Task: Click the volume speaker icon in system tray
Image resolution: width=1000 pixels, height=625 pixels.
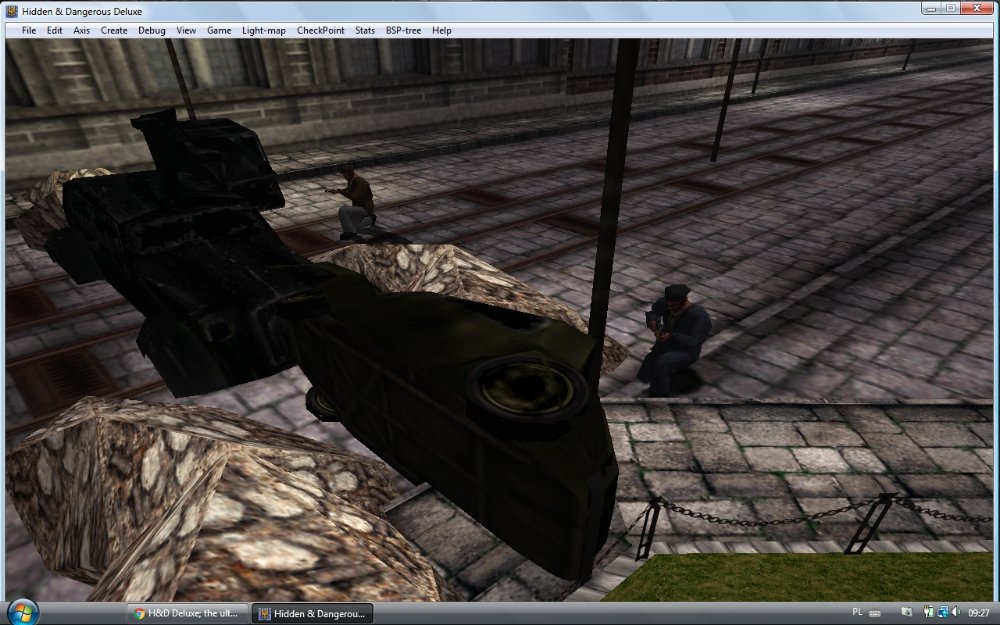Action: (x=954, y=613)
